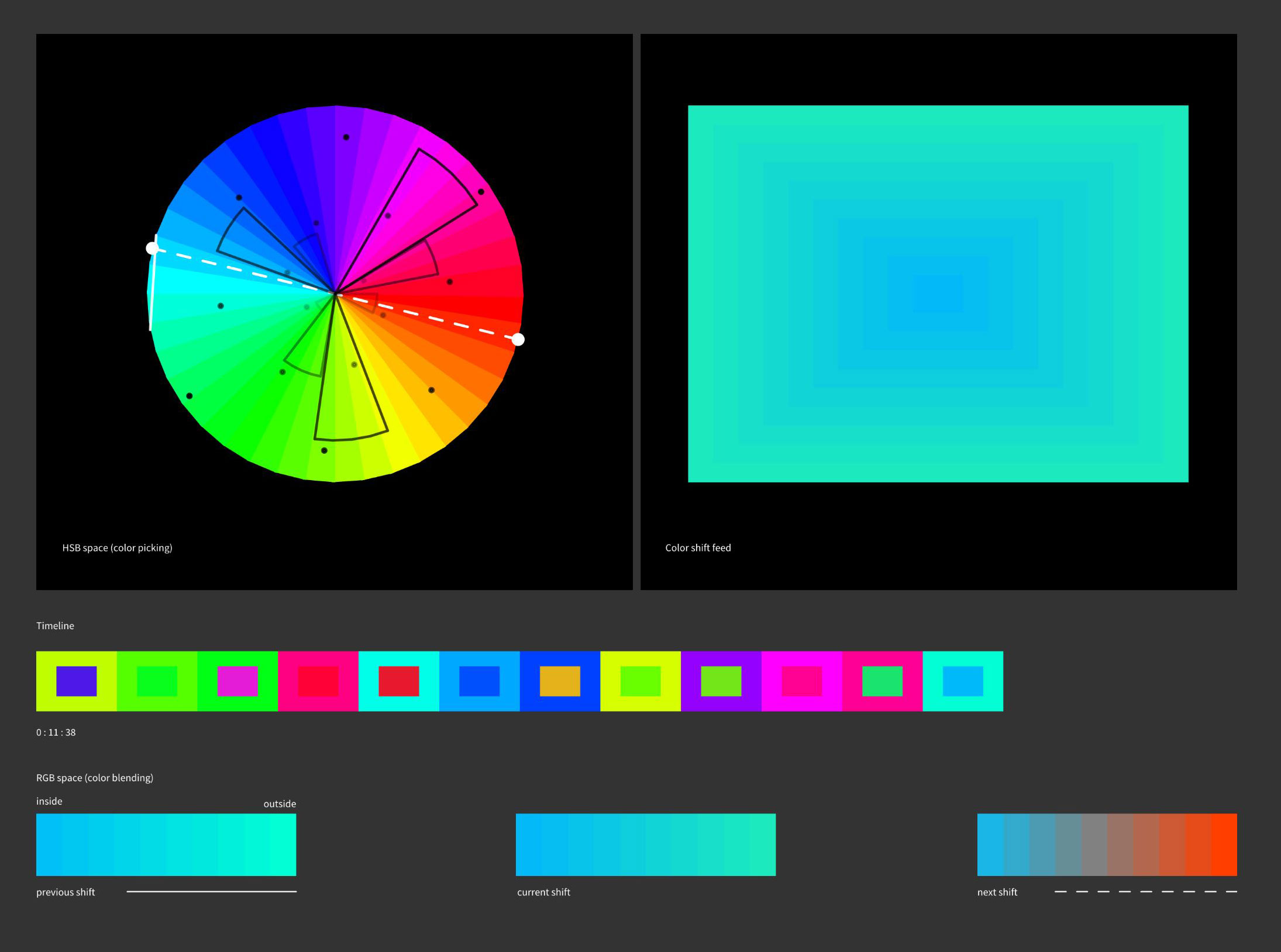Click the RGB space (color blending) label
Viewport: 1281px width, 952px height.
coord(95,778)
